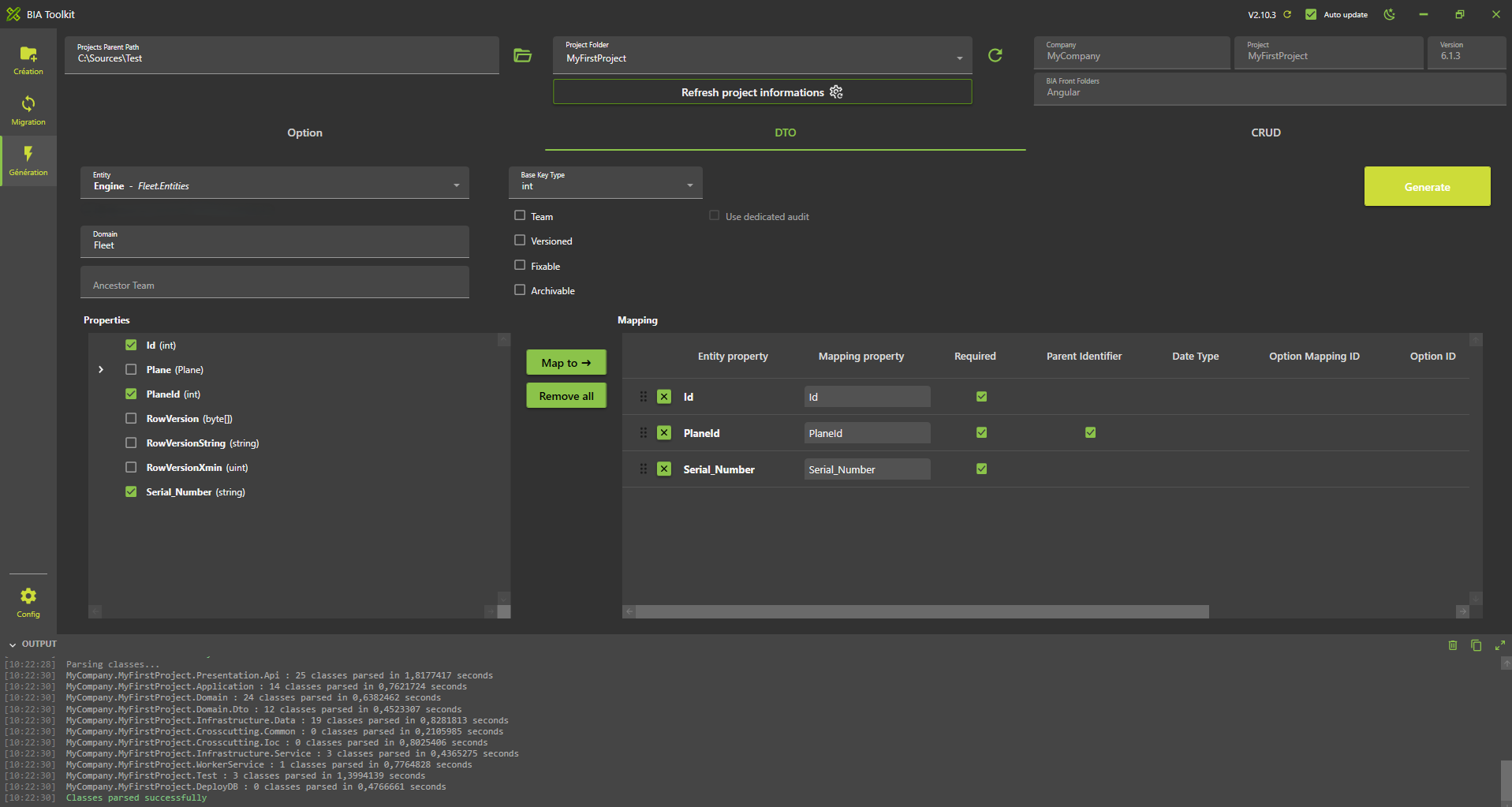
Task: Edit the Serial_Number mapping property field
Action: pyautogui.click(x=867, y=469)
